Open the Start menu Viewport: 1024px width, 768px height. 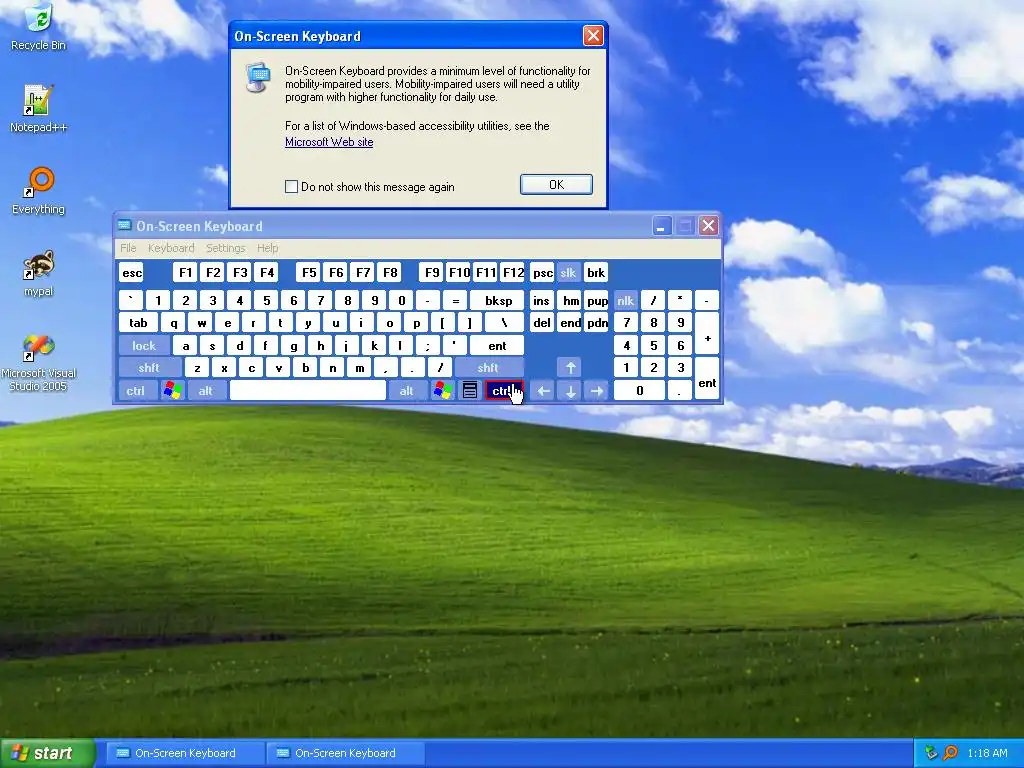click(47, 753)
